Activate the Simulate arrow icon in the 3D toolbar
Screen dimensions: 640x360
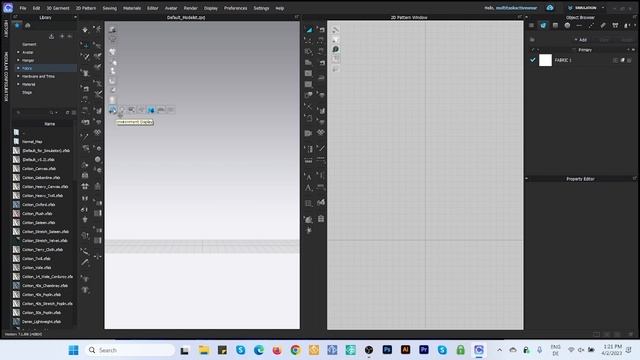pos(85,30)
